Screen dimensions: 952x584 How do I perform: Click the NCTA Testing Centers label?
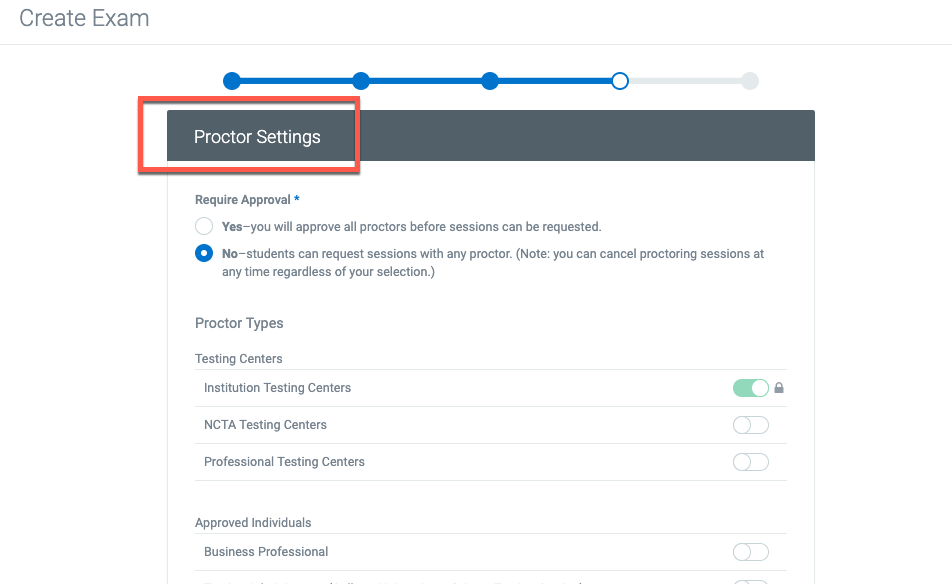coord(265,425)
